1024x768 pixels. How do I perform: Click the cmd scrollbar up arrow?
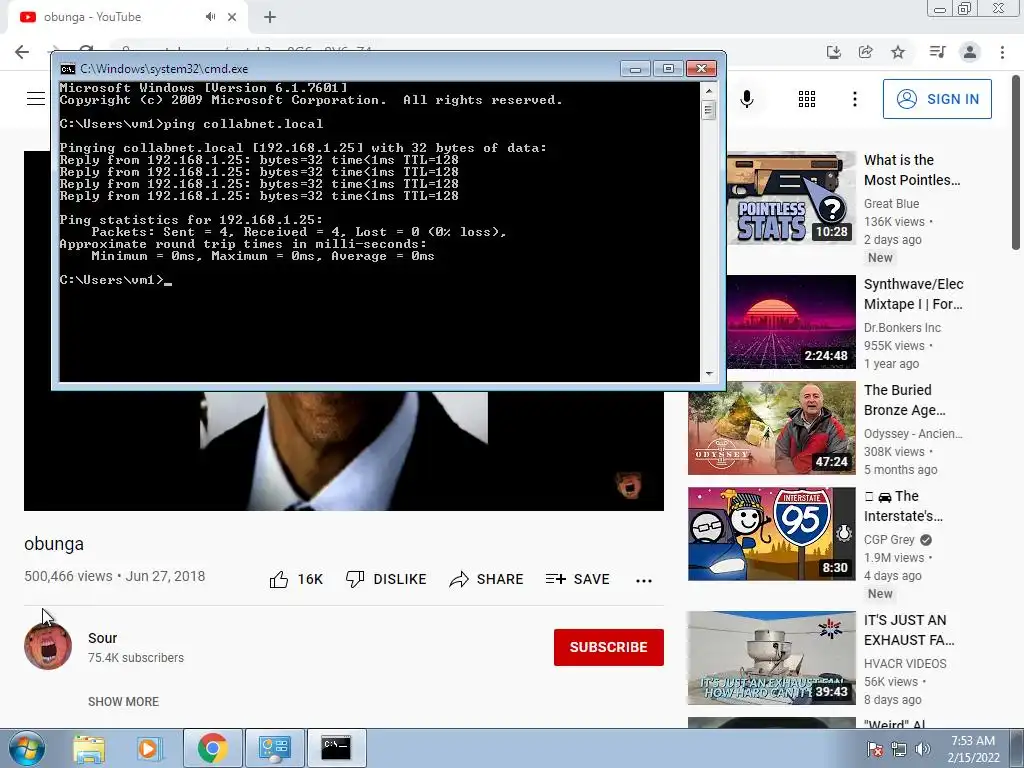point(709,90)
